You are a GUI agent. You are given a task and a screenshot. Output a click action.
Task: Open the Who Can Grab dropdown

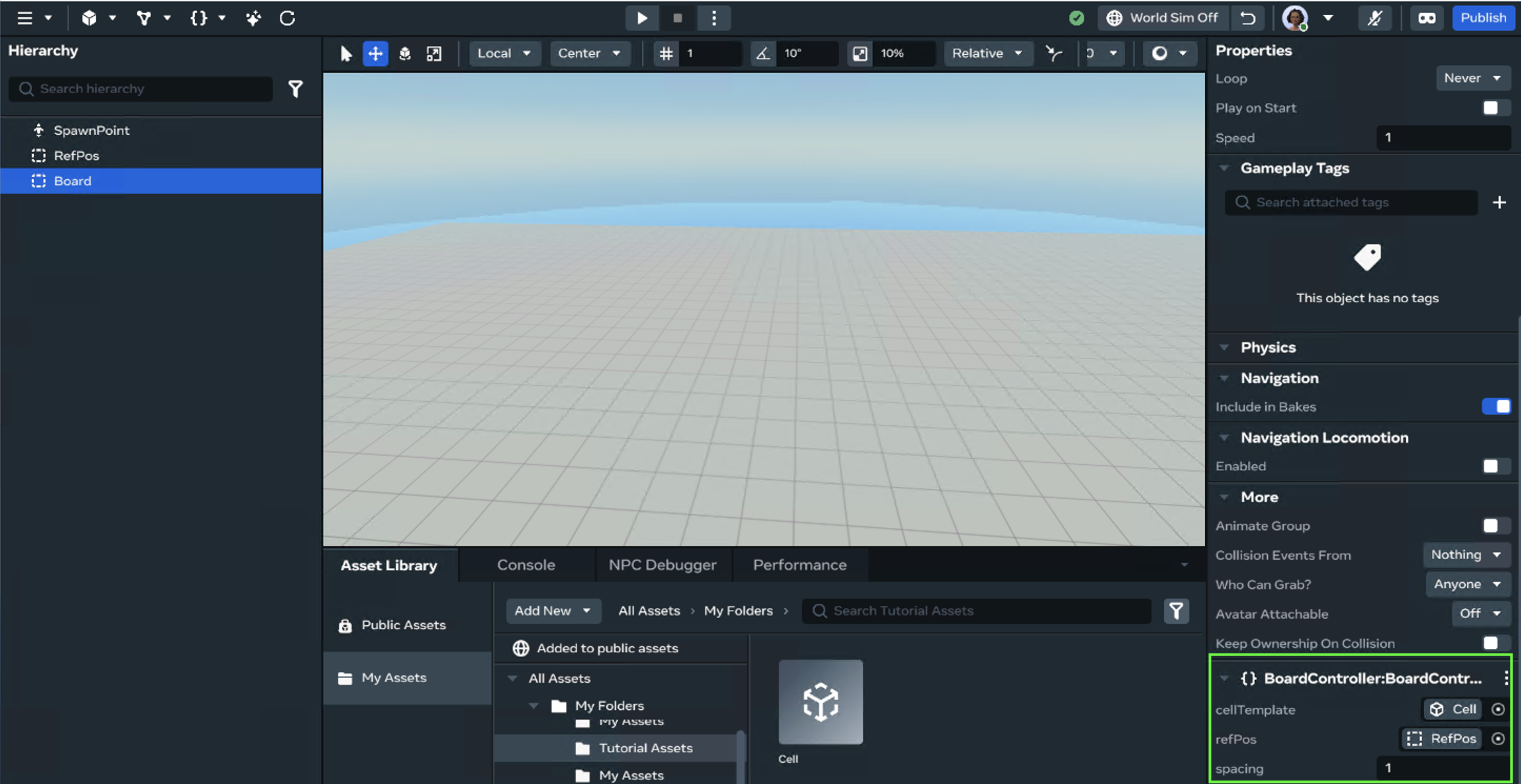(1467, 584)
